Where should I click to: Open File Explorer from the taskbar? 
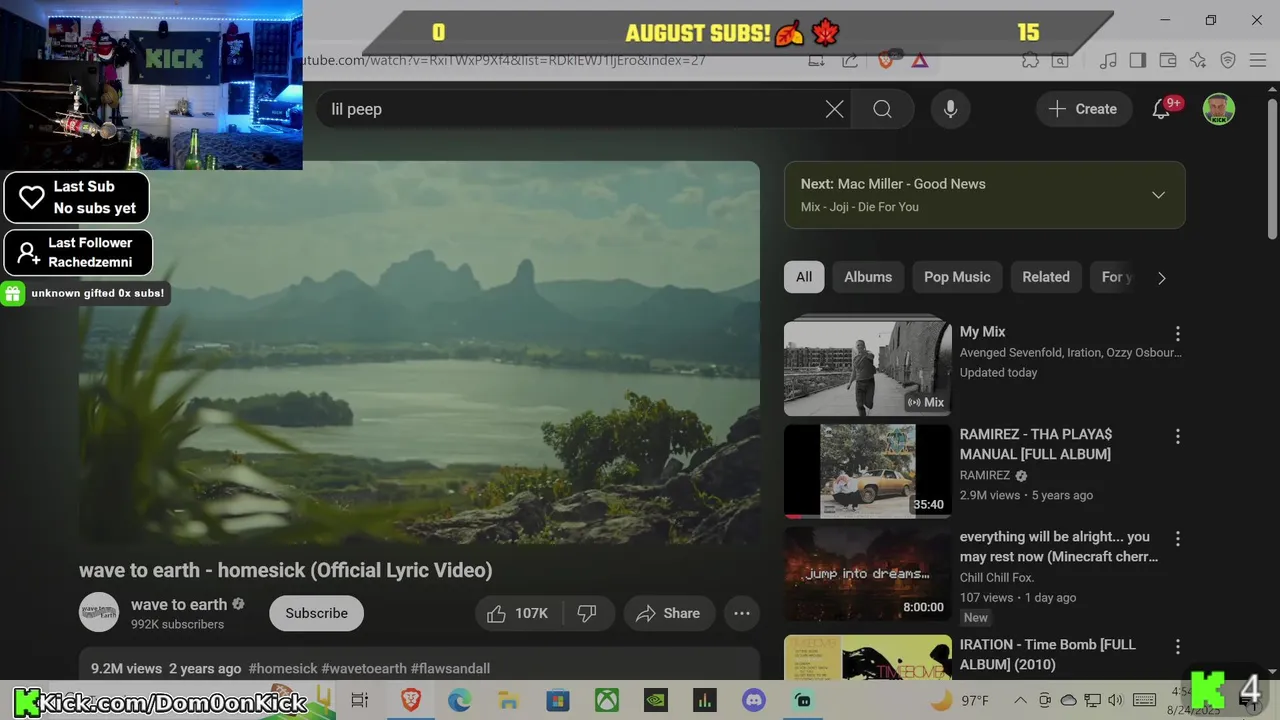(508, 700)
